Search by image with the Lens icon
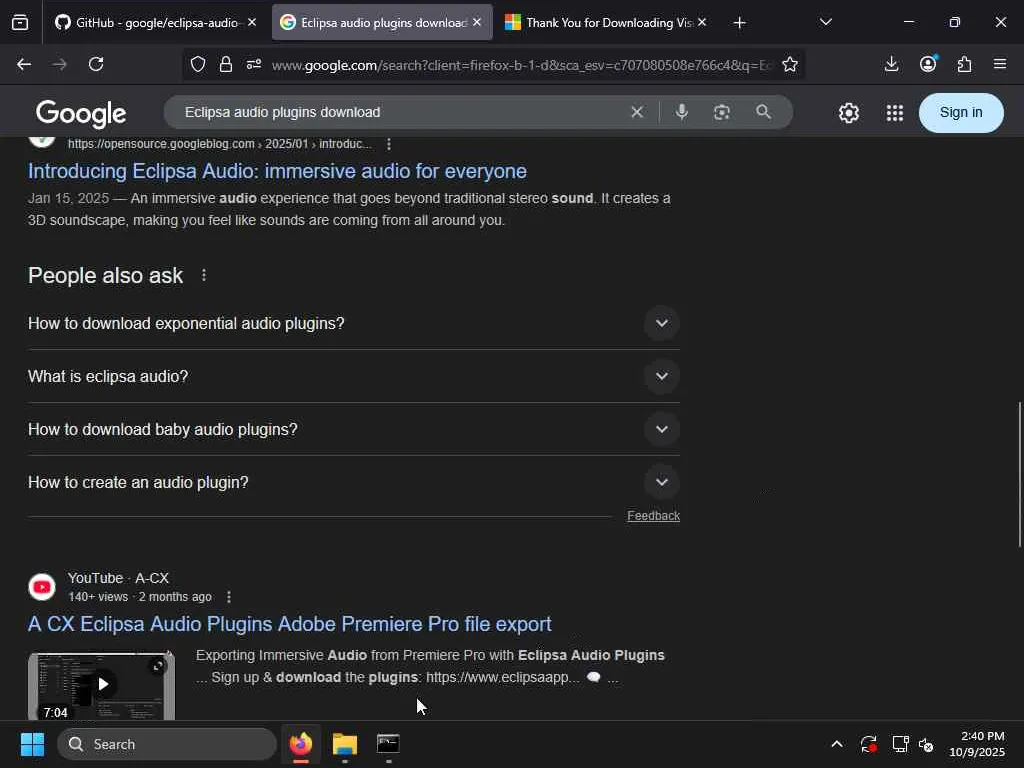Screen dimensions: 1024x768 722,112
